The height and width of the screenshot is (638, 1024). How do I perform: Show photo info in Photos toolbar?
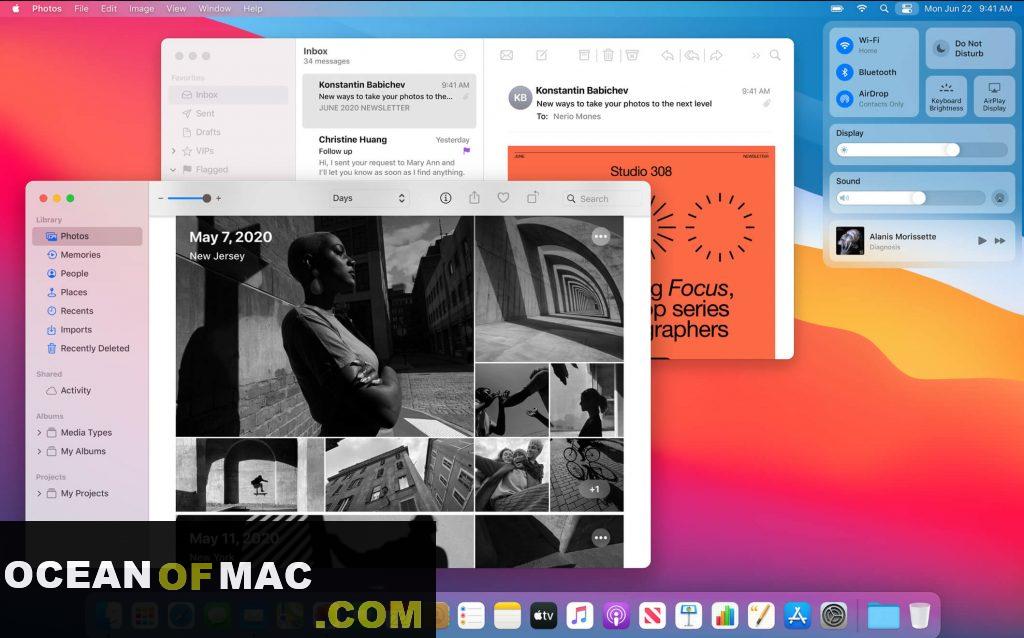point(445,198)
